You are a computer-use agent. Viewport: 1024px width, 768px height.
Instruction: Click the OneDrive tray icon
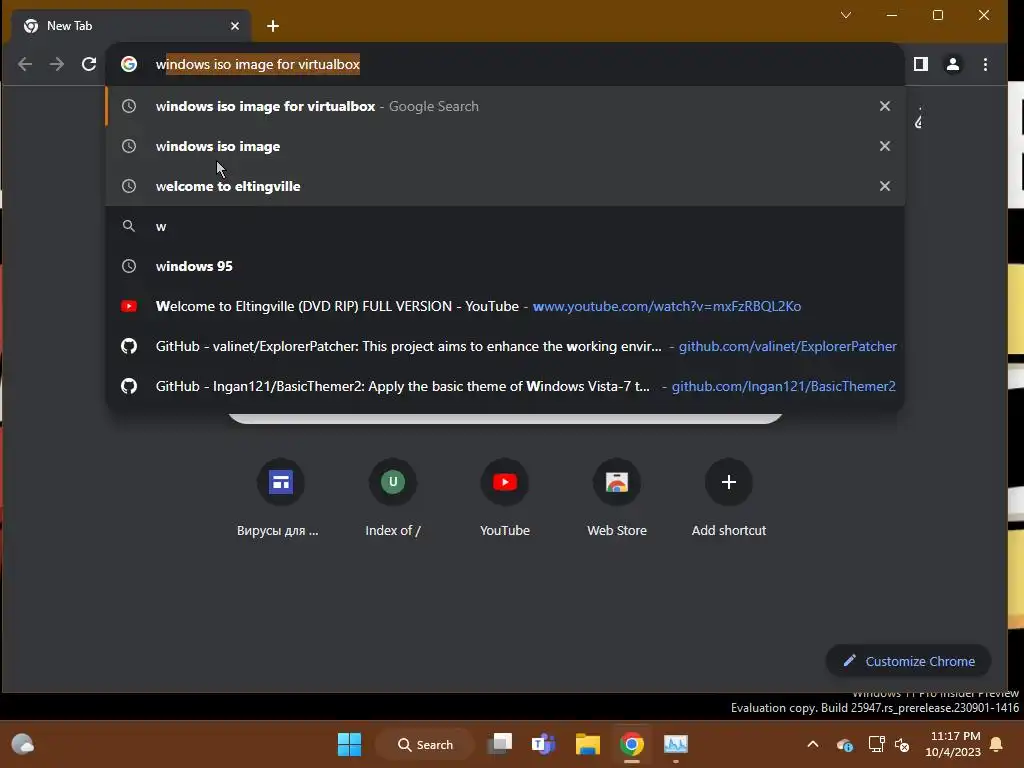click(844, 744)
